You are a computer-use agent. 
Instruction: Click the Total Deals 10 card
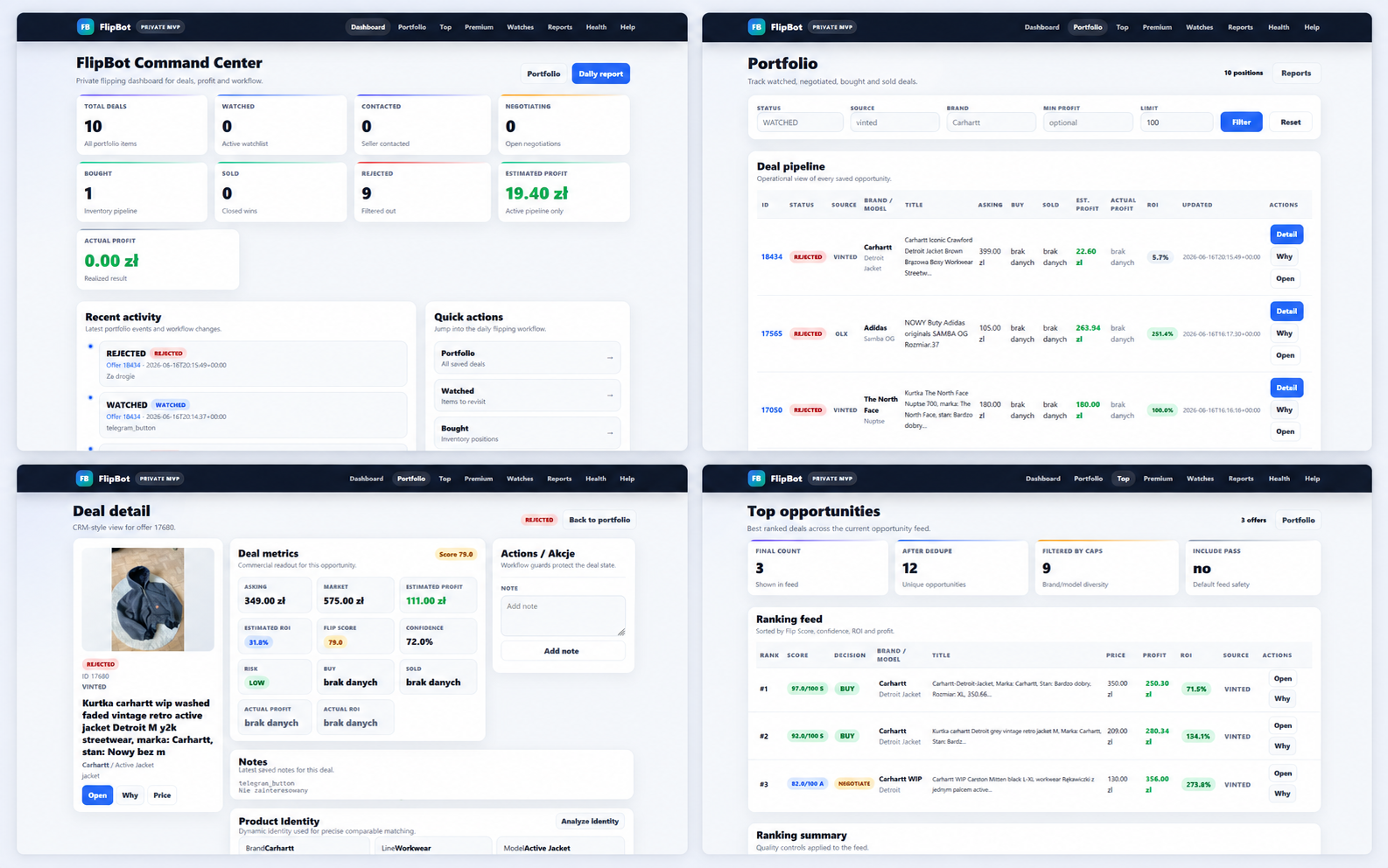click(142, 124)
